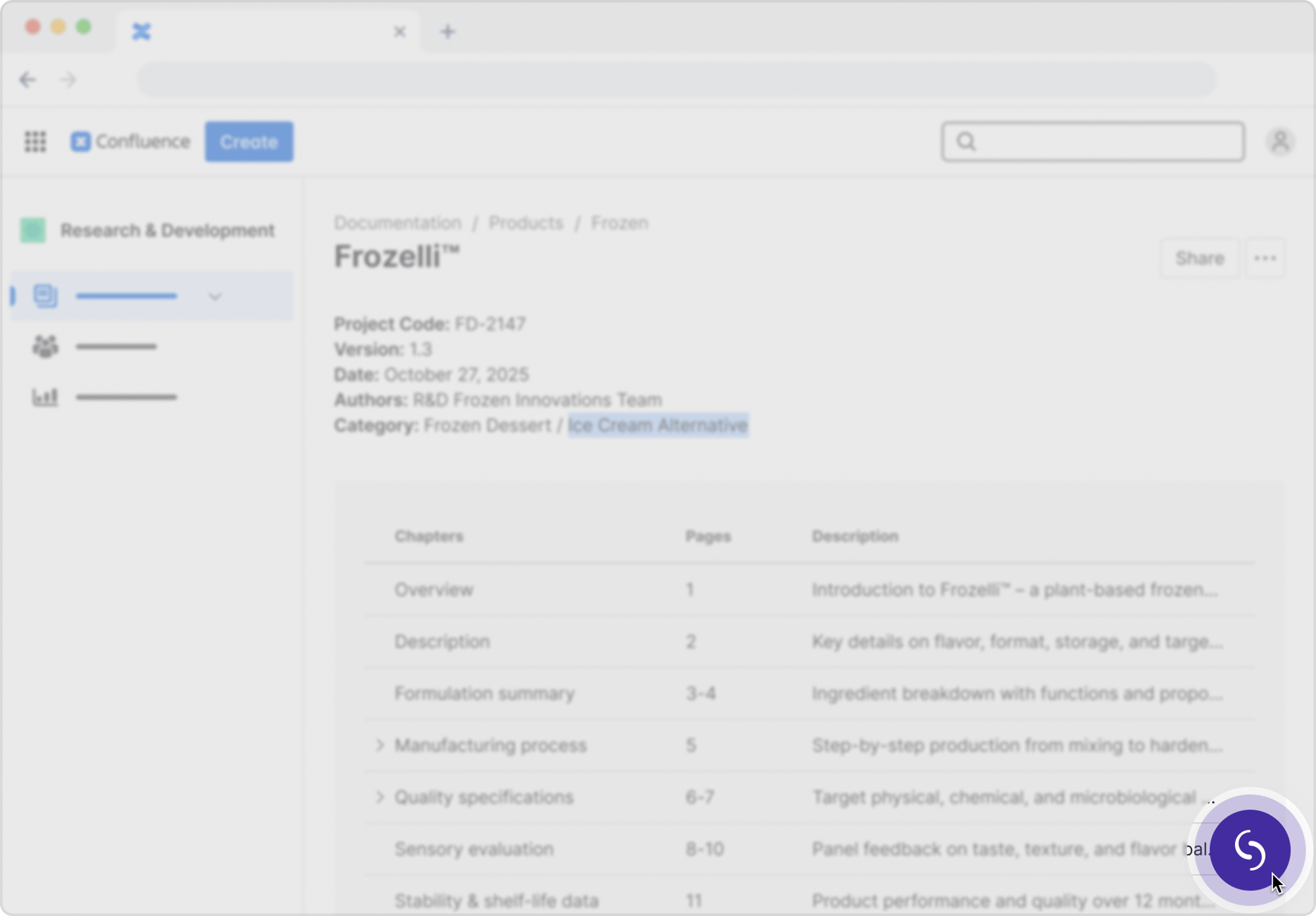The width and height of the screenshot is (1316, 916).
Task: Click the Create button
Action: (249, 141)
